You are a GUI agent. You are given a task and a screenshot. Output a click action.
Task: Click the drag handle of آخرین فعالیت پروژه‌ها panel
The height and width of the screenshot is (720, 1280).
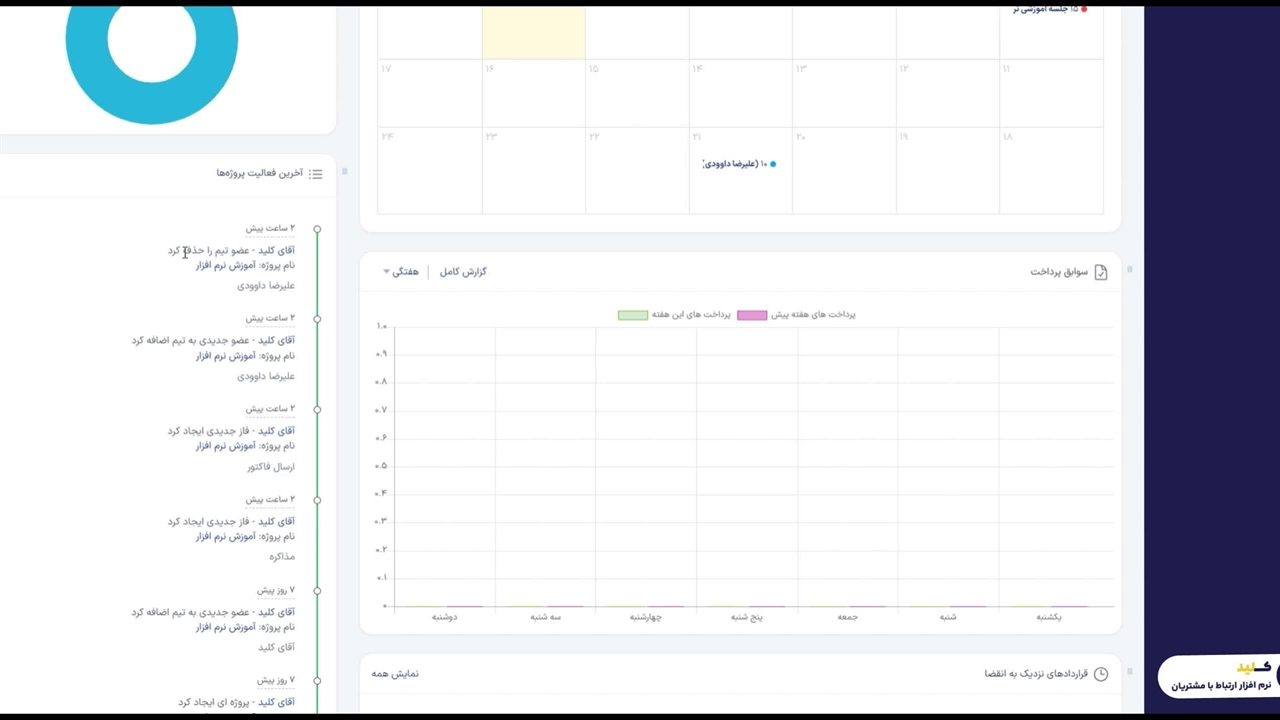(x=344, y=171)
